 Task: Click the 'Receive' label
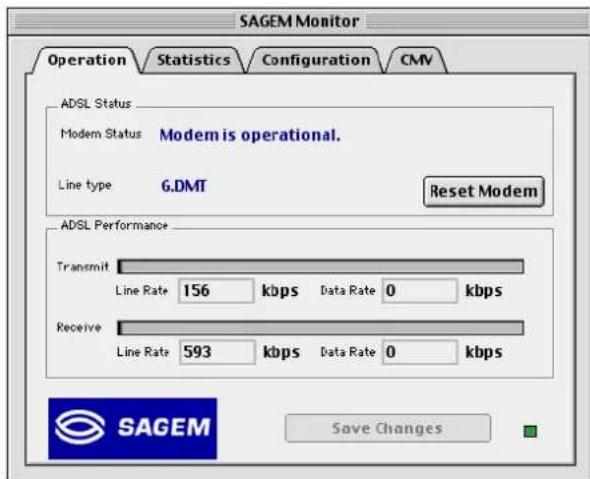pyautogui.click(x=79, y=327)
